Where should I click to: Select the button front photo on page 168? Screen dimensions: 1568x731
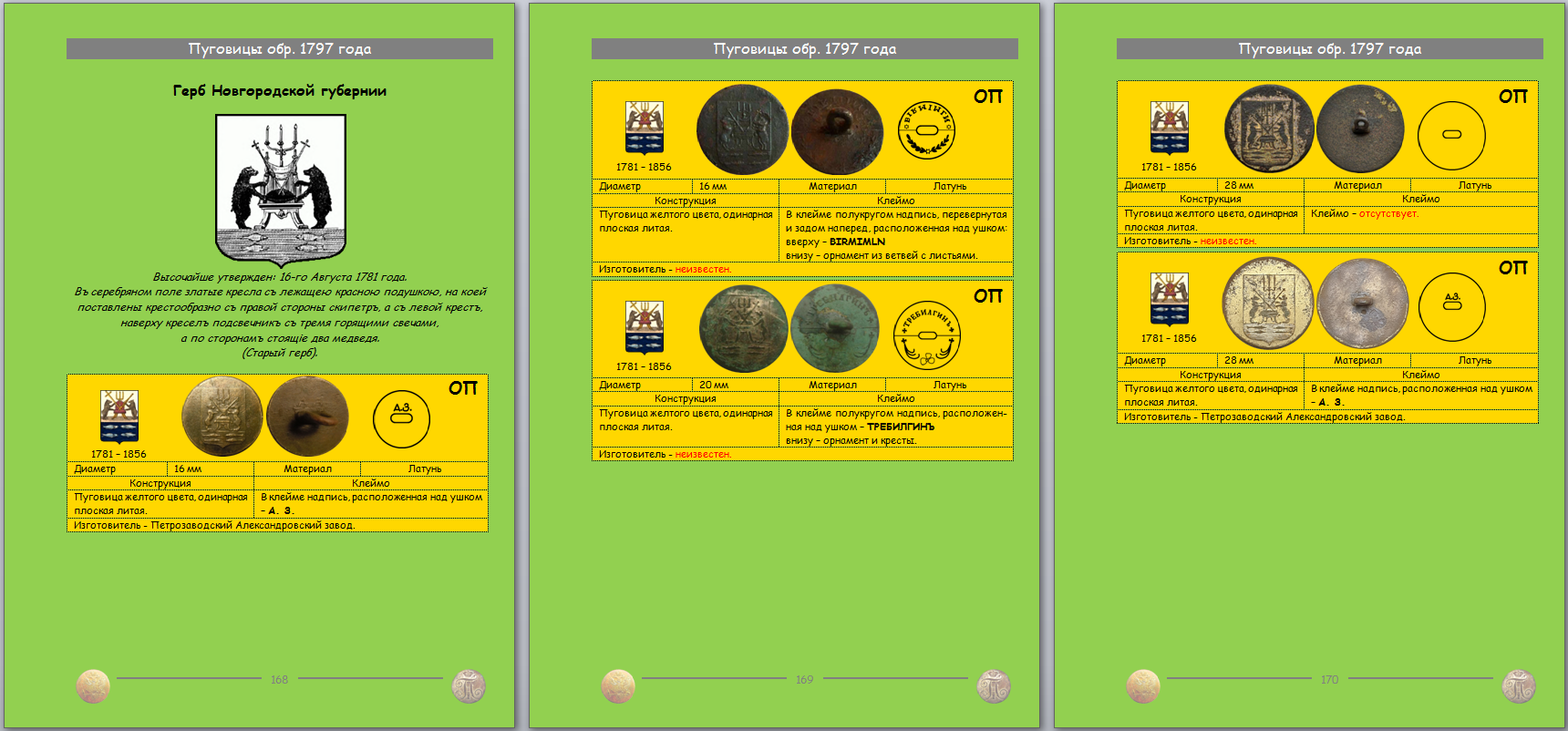click(x=222, y=417)
